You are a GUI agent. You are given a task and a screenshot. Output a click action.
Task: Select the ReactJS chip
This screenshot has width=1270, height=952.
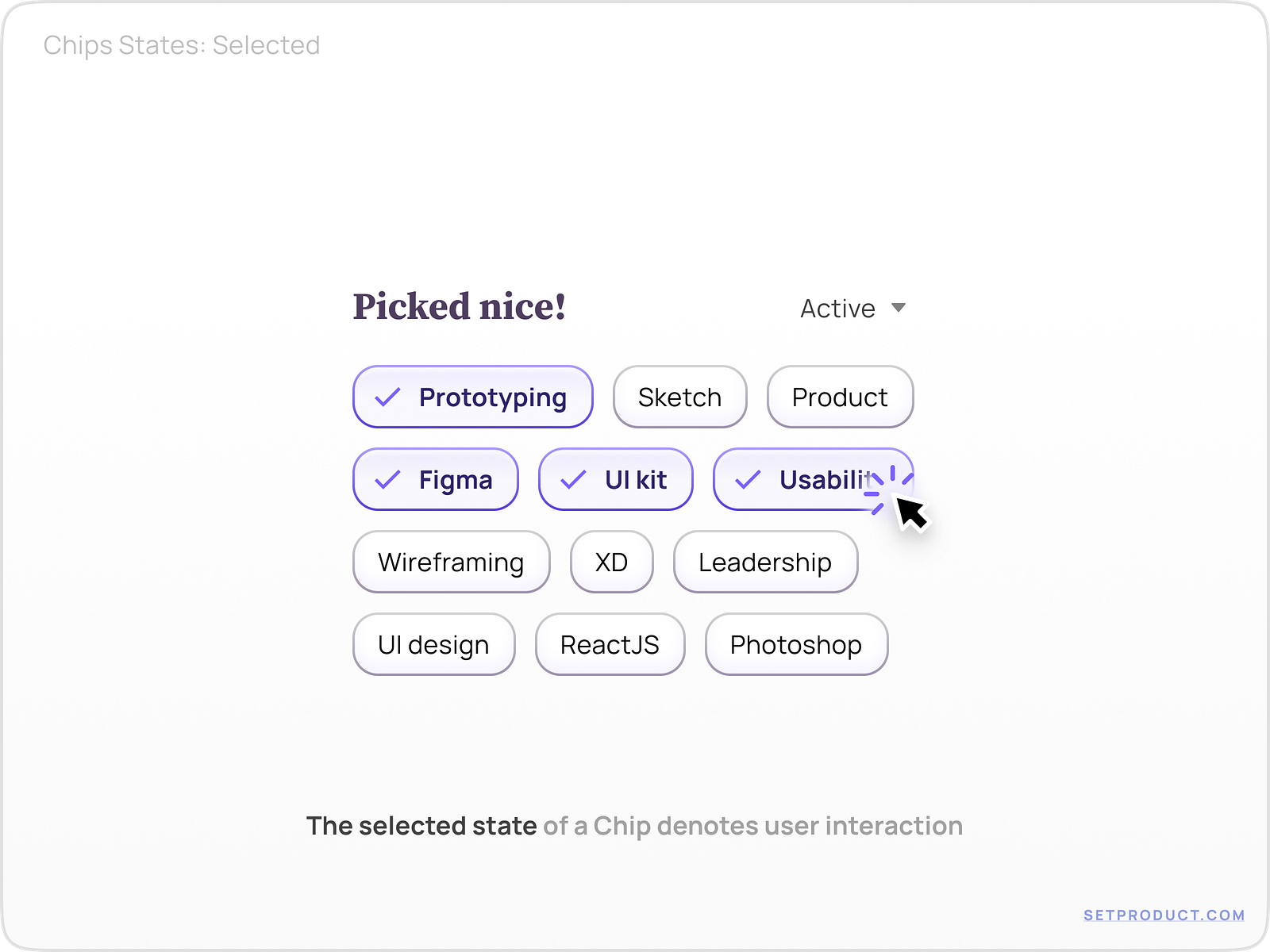tap(610, 644)
